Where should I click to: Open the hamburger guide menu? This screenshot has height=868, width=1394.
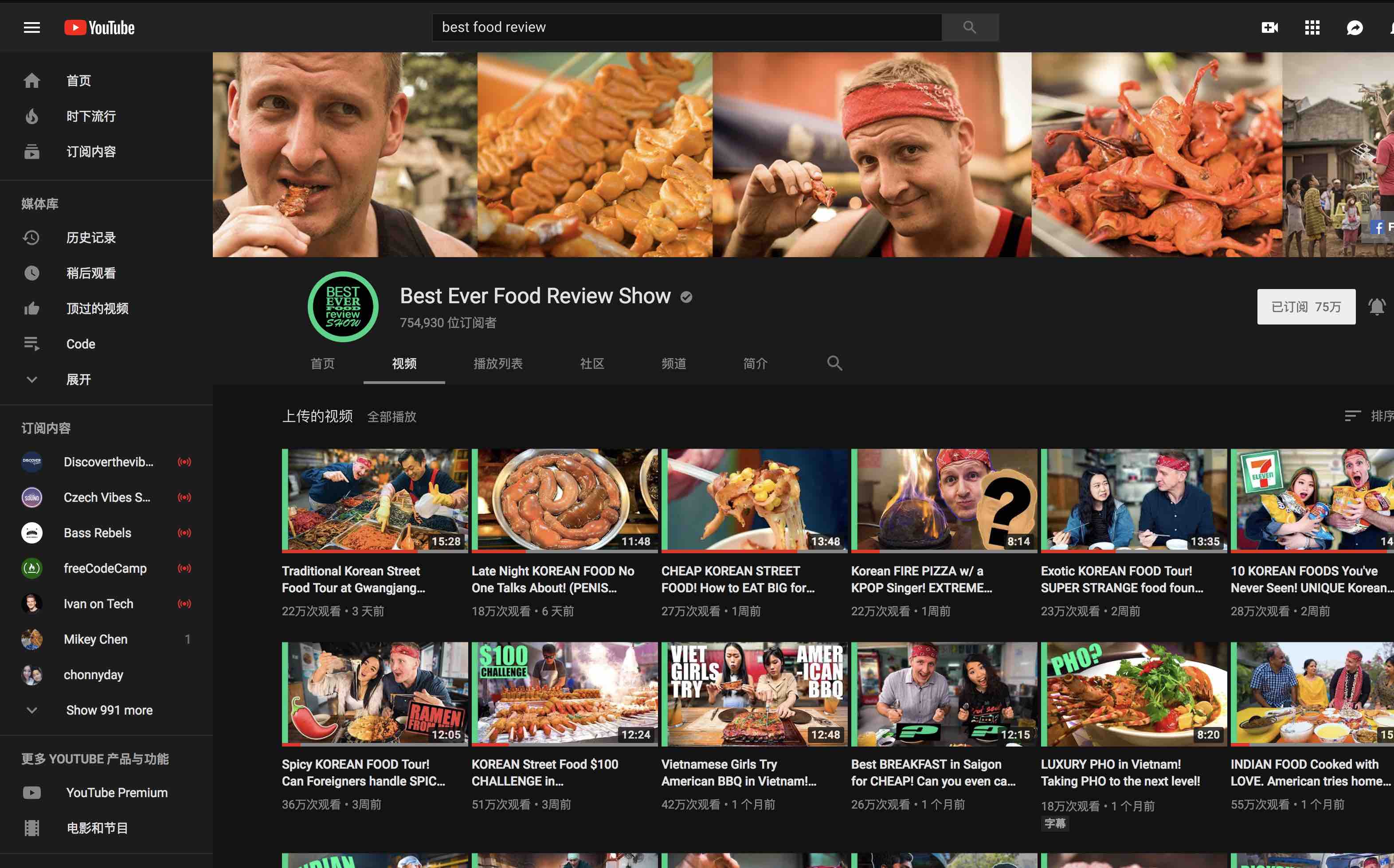(x=31, y=27)
